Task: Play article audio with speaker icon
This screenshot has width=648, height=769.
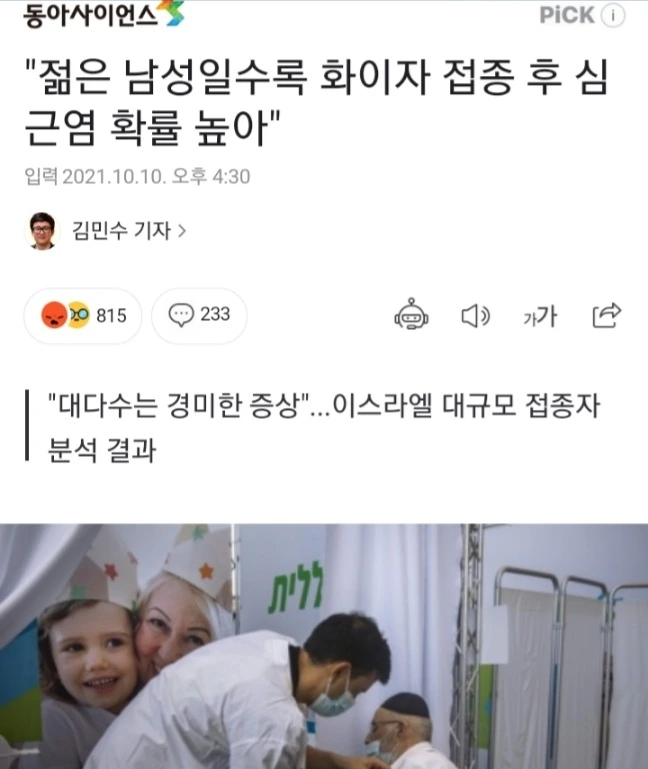Action: tap(475, 316)
